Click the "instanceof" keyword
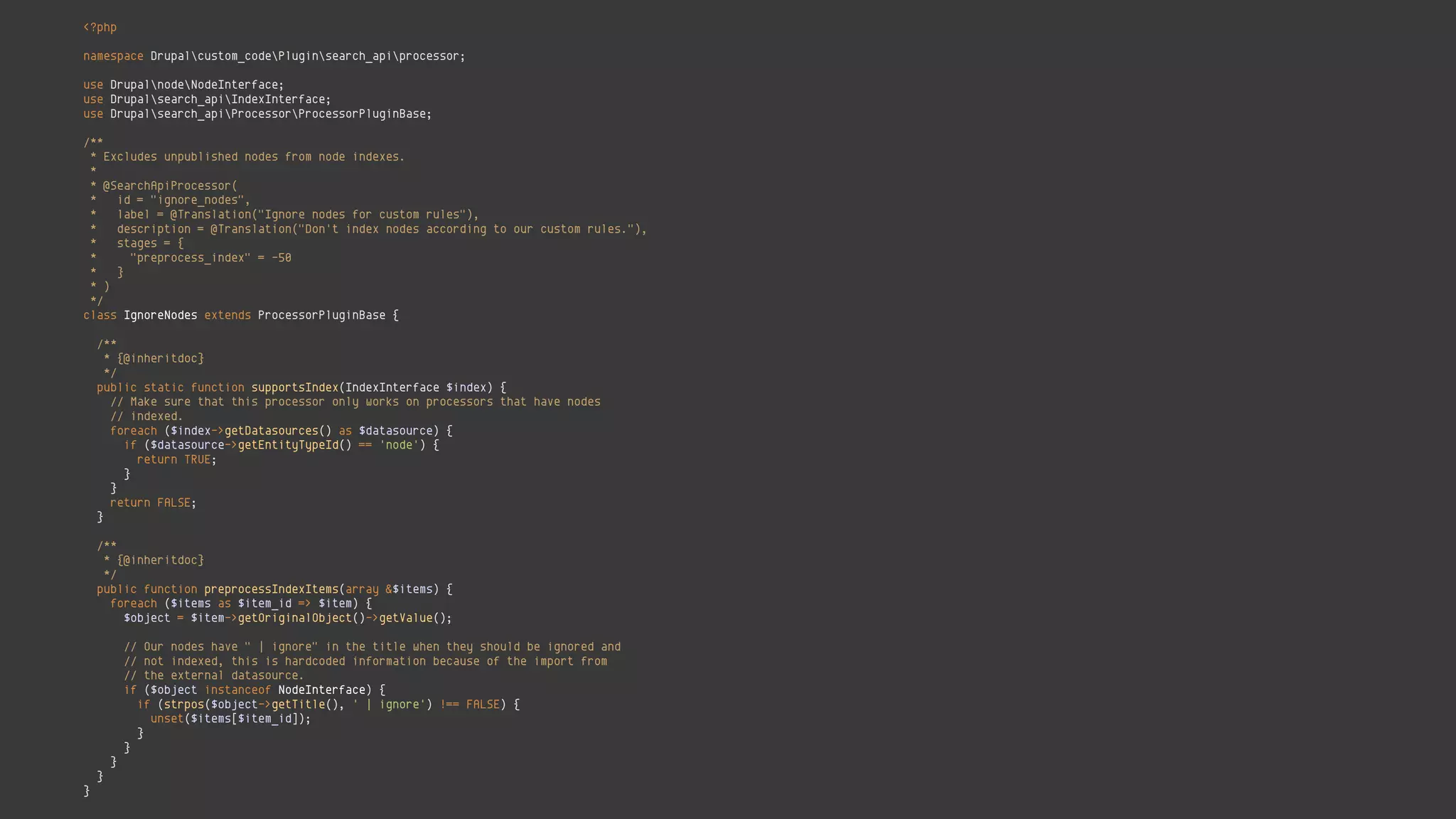Viewport: 1456px width, 819px height. [x=237, y=690]
